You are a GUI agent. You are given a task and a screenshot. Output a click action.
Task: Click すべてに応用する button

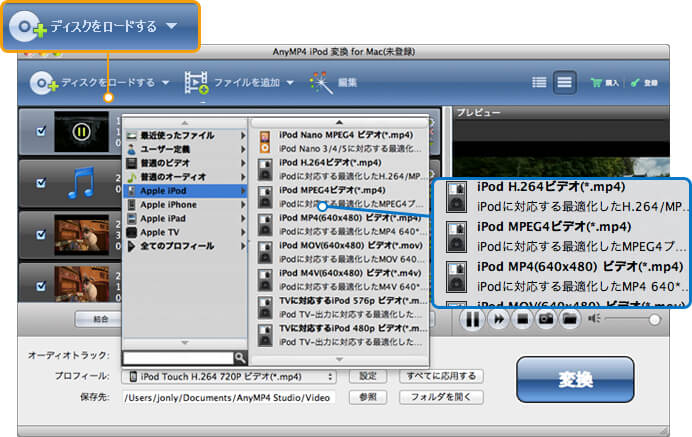(x=441, y=376)
